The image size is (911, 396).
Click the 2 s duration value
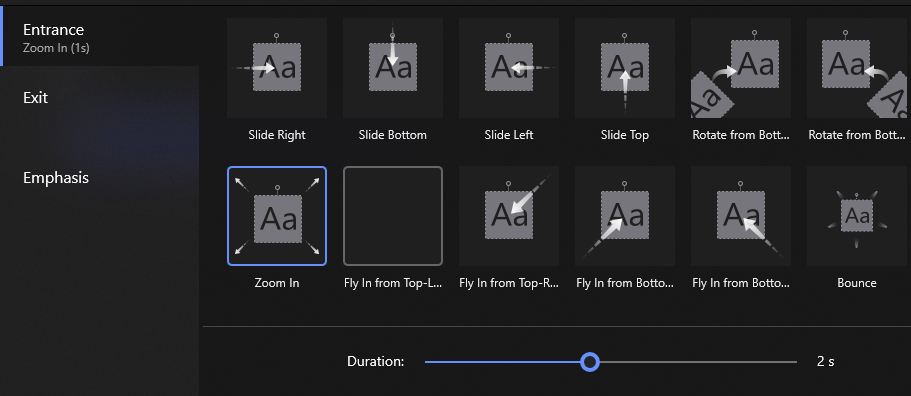[x=826, y=361]
